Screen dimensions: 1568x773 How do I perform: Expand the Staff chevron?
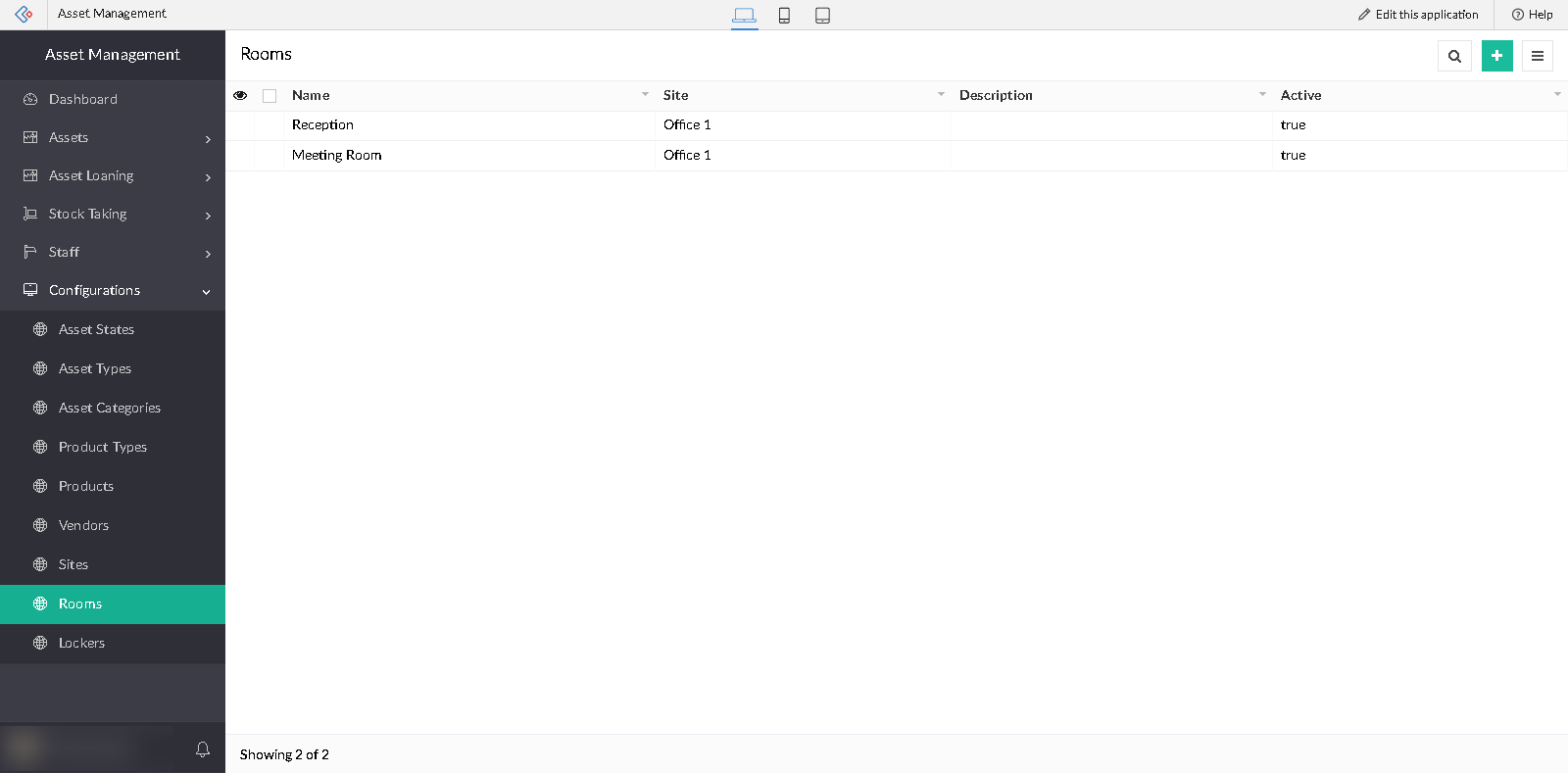click(208, 254)
